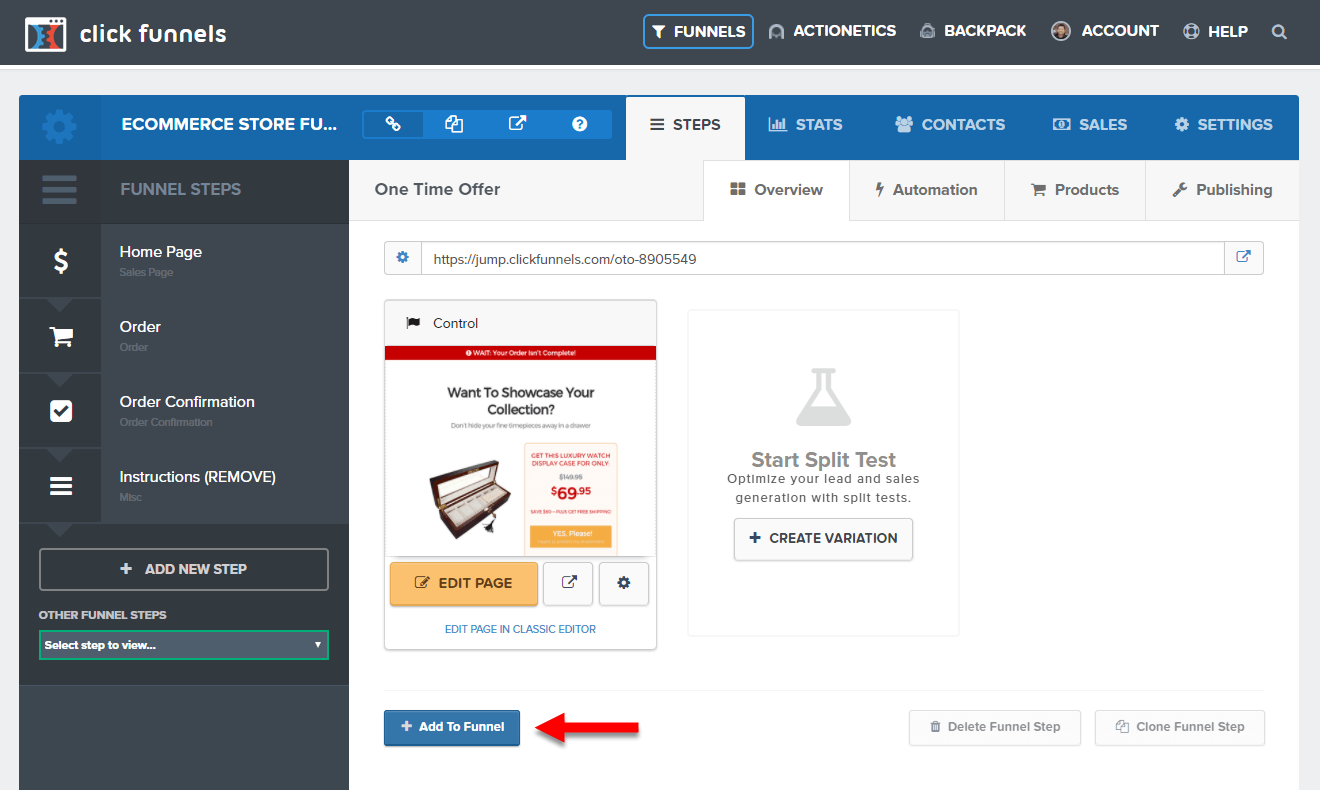1320x790 pixels.
Task: Click the Order shopping cart icon
Action: click(60, 337)
